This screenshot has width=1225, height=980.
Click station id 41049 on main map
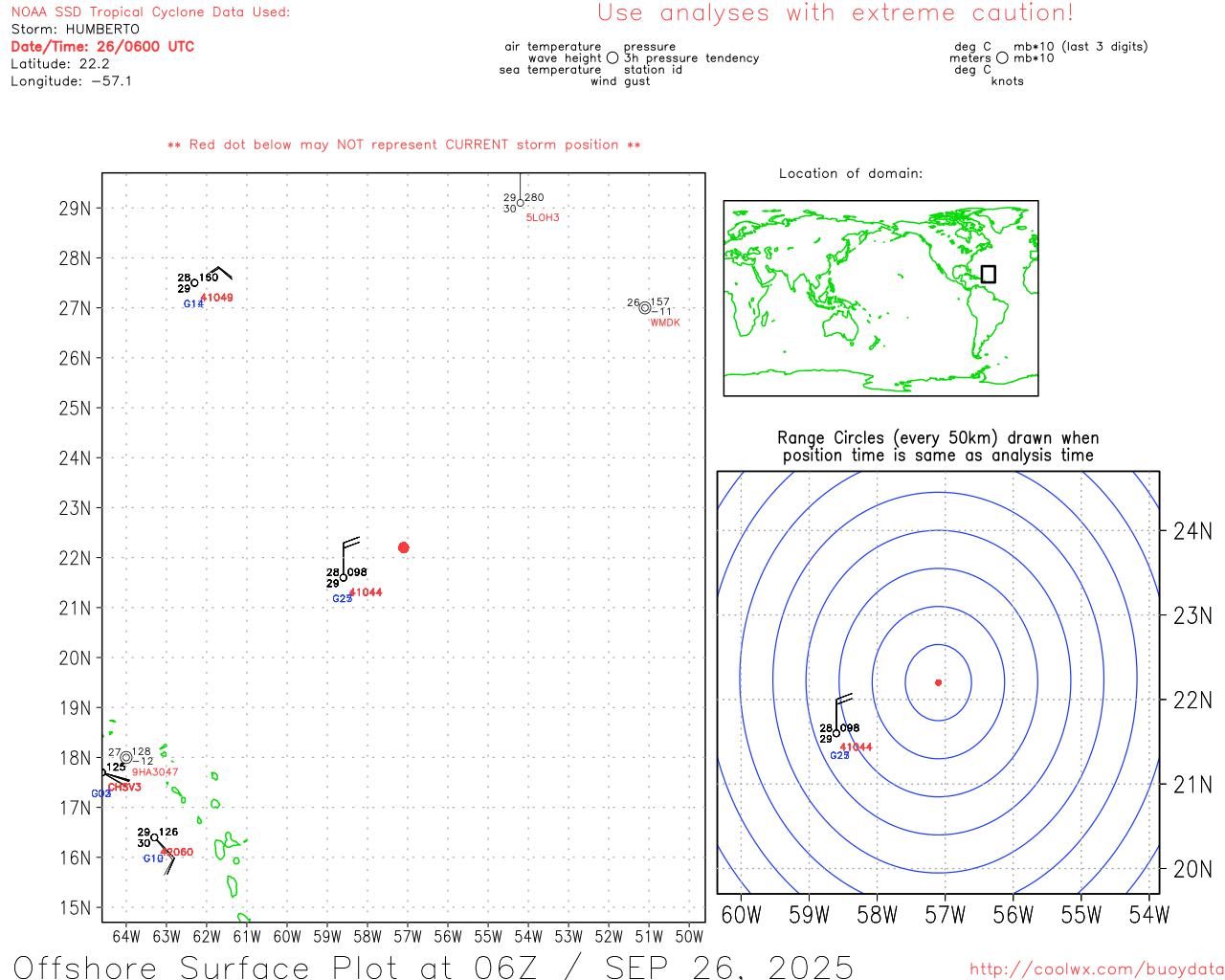[217, 298]
